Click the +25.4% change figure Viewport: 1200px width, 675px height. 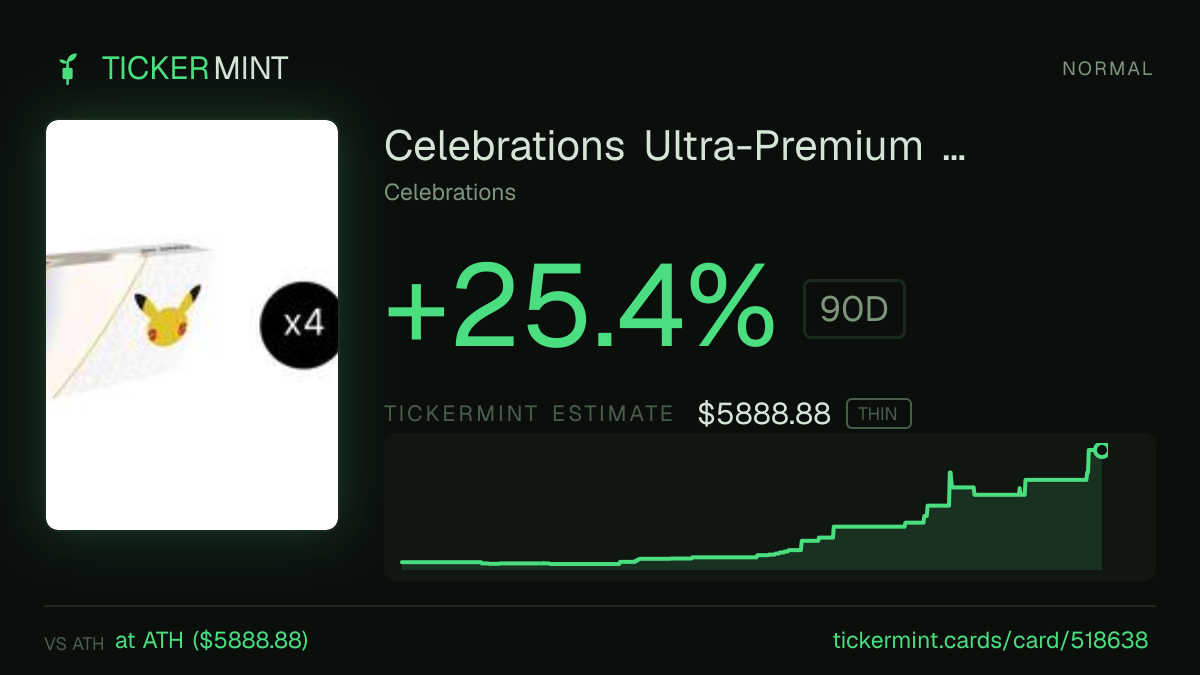pyautogui.click(x=580, y=307)
